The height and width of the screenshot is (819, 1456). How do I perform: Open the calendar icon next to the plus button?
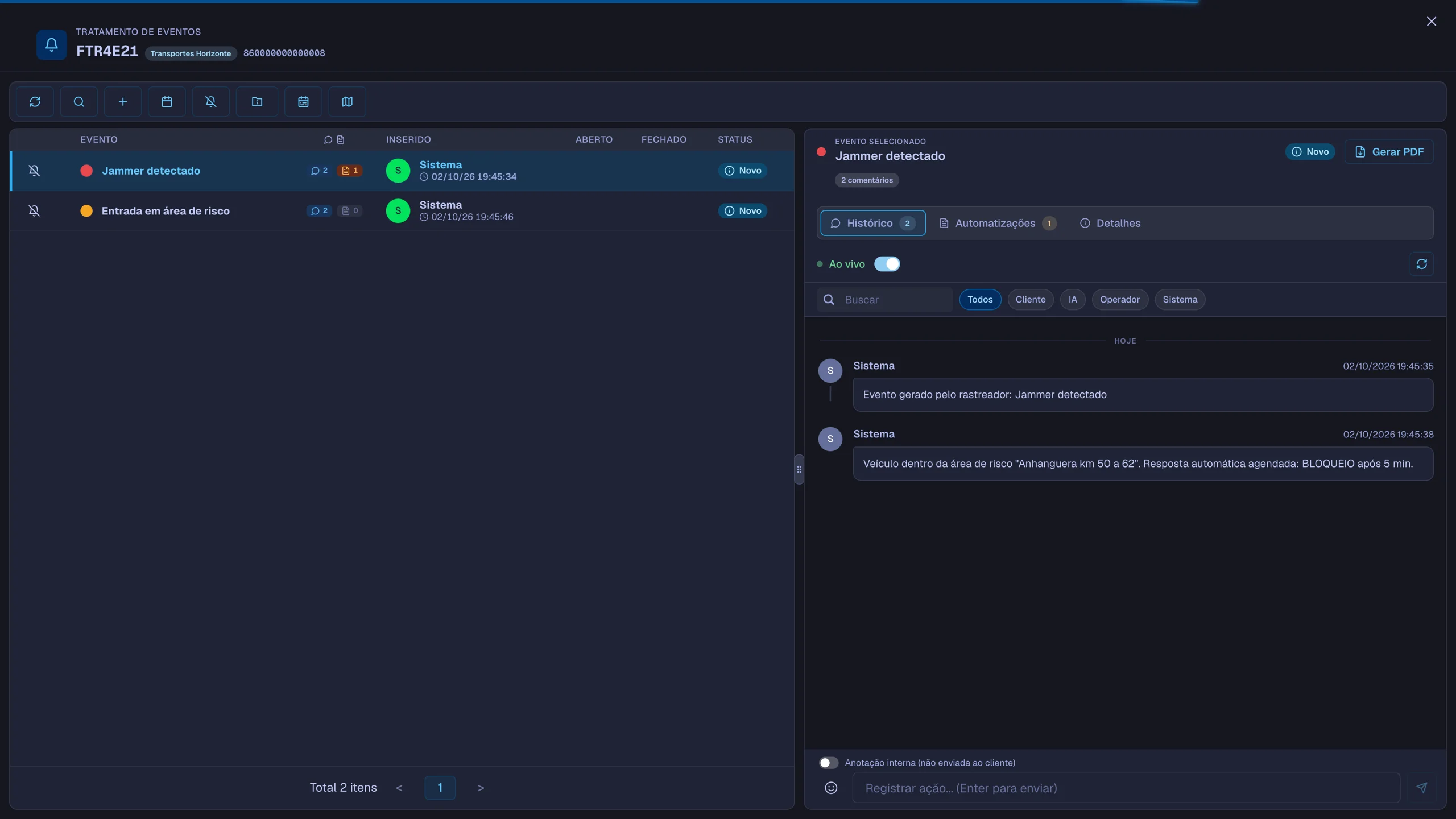click(x=167, y=102)
